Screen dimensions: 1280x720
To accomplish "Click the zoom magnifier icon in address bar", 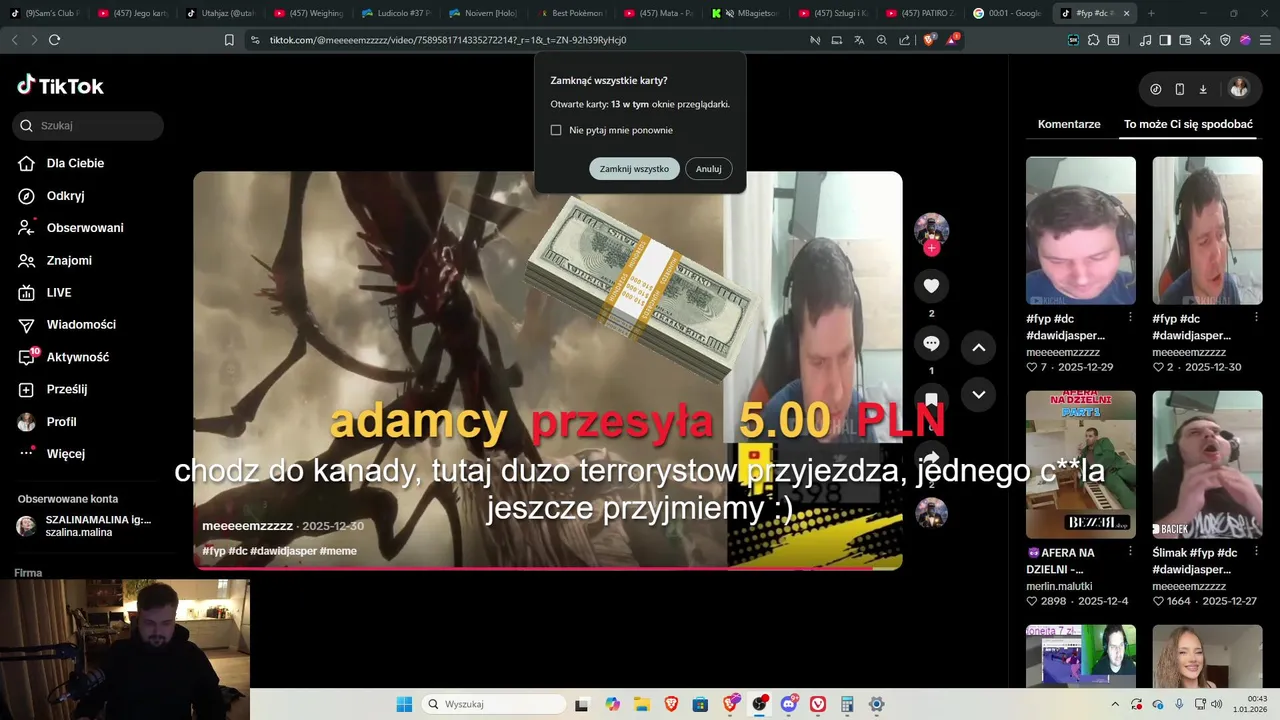I will tap(882, 40).
